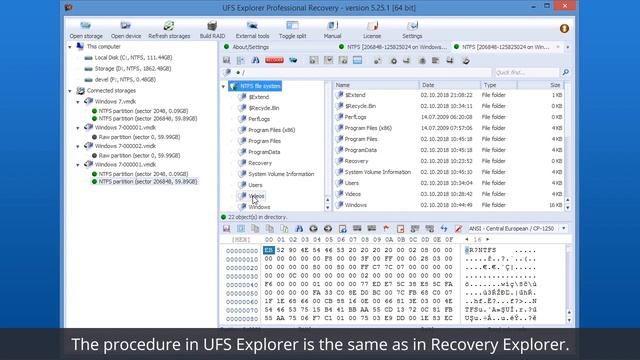Click the left round arrow icon in hex toolbar

click(313, 229)
